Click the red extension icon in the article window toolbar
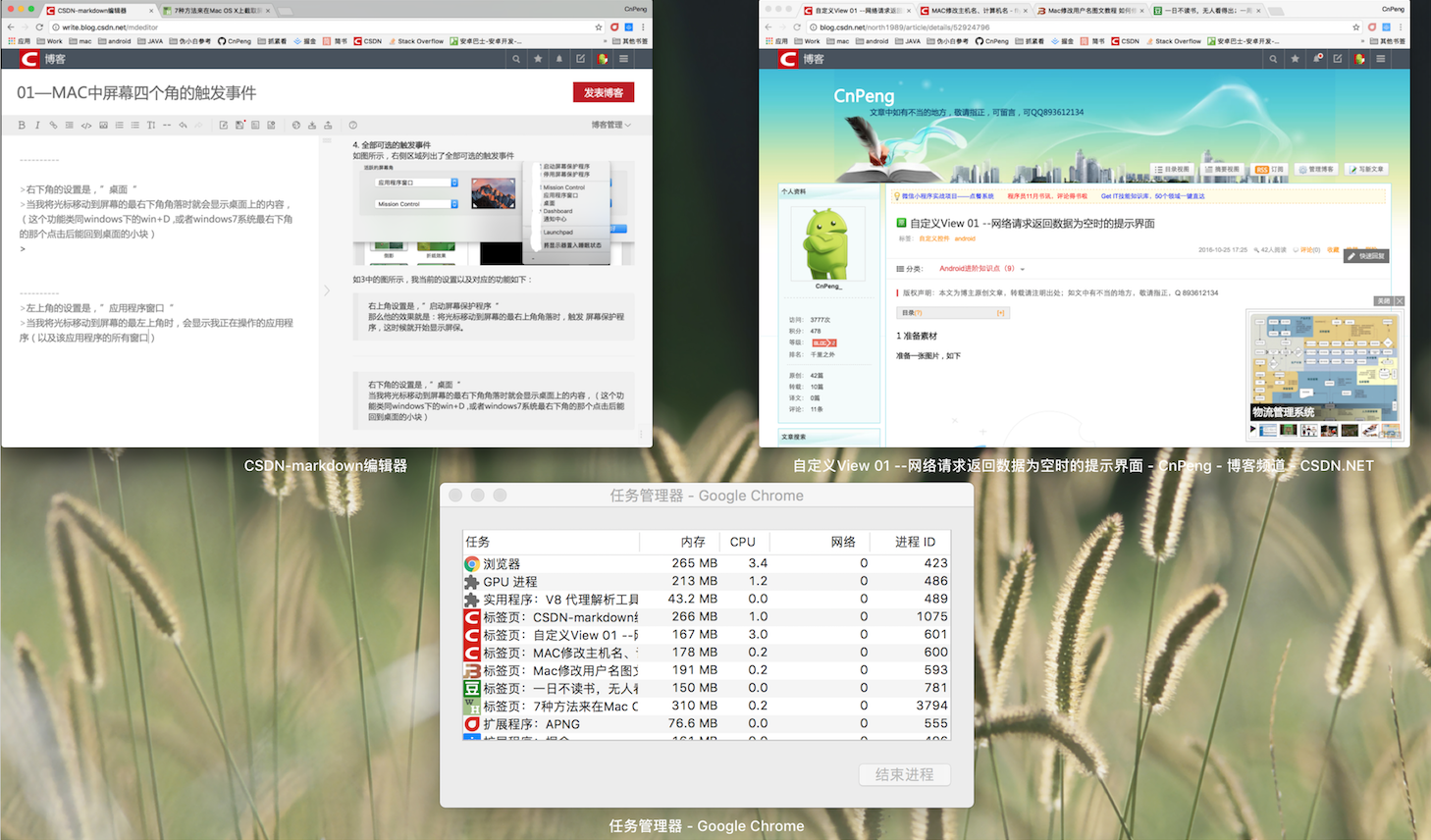 1372,27
